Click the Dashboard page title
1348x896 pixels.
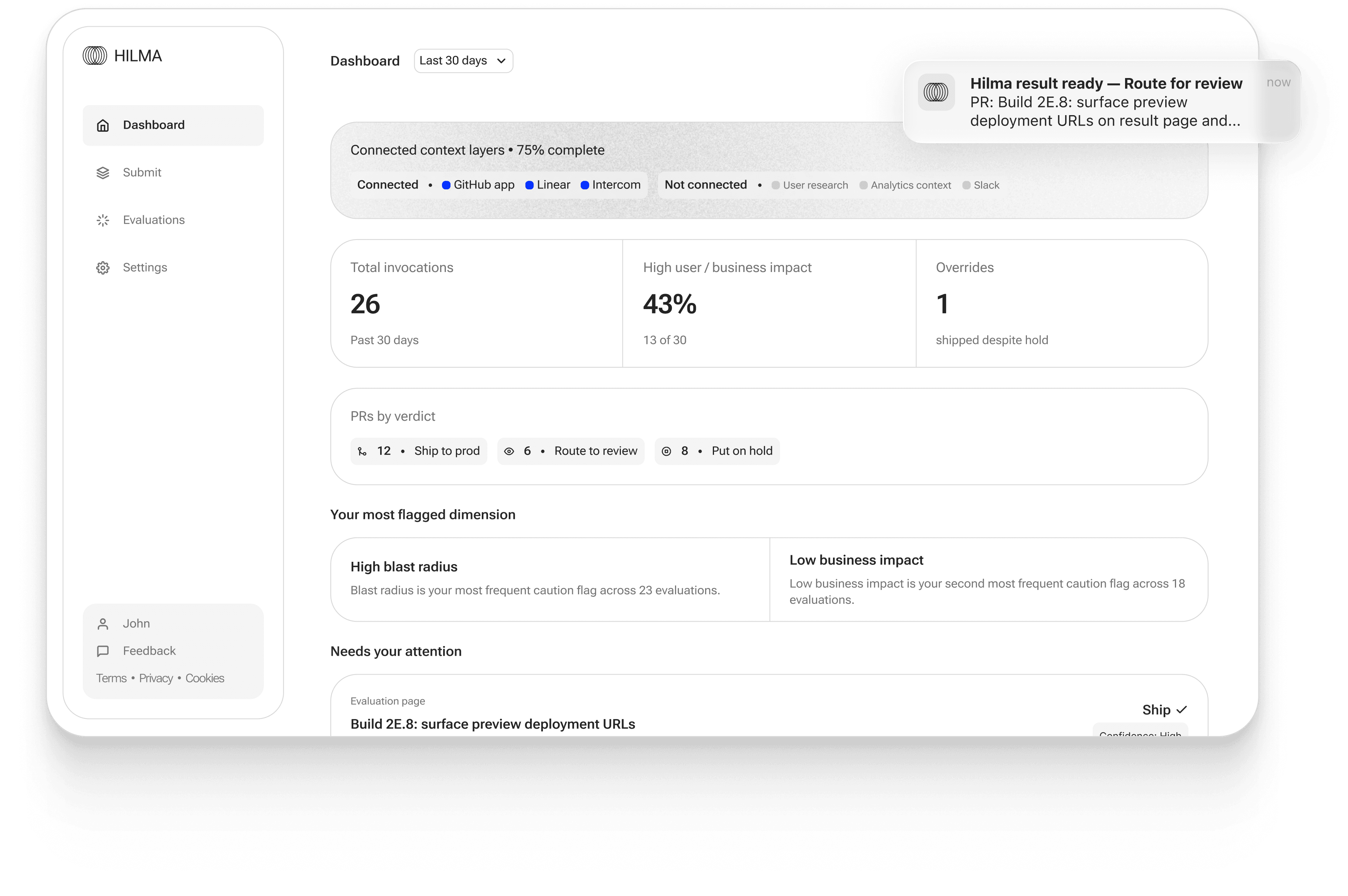click(365, 61)
